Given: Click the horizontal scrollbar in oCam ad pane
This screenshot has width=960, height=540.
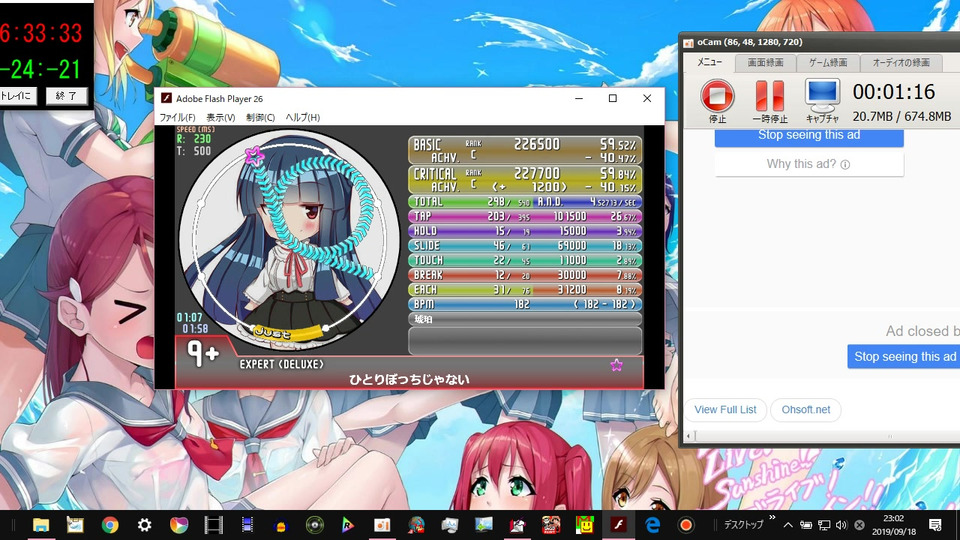Looking at the screenshot, I should click(x=822, y=436).
